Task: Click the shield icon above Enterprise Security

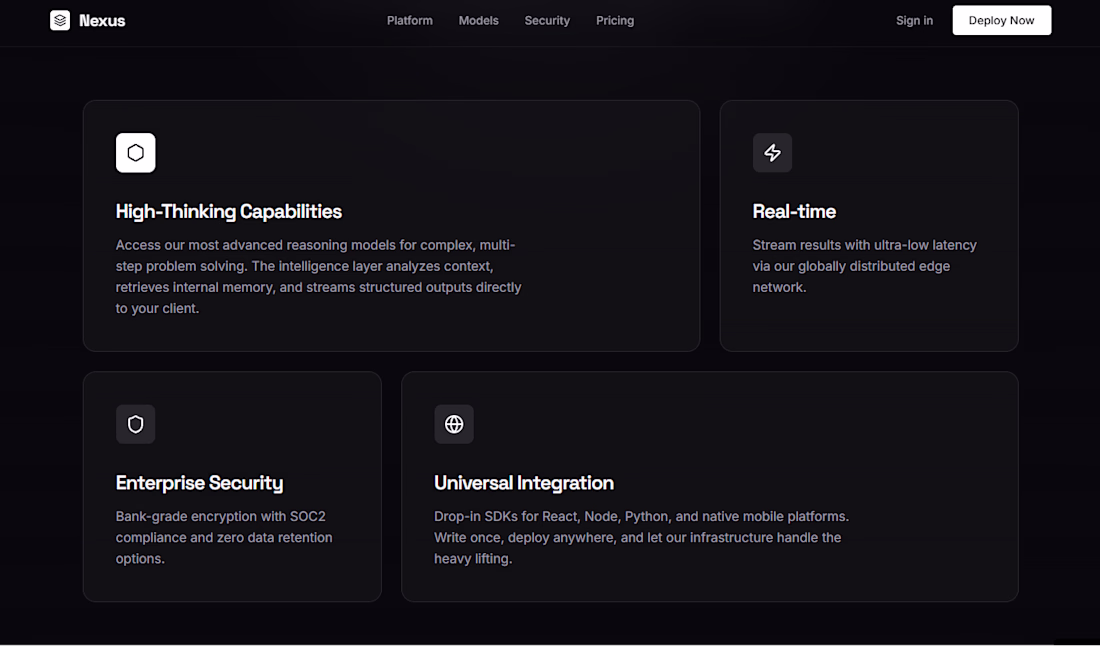Action: pyautogui.click(x=135, y=424)
